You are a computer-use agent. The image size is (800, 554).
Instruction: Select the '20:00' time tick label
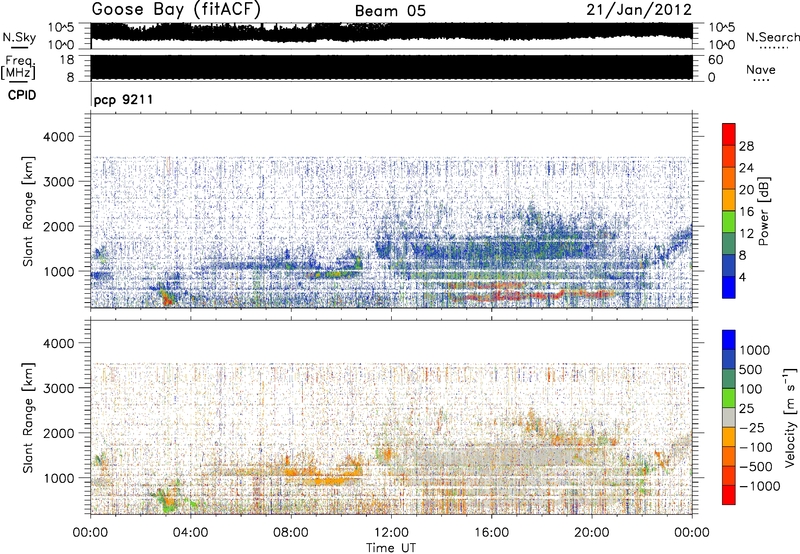click(x=592, y=532)
